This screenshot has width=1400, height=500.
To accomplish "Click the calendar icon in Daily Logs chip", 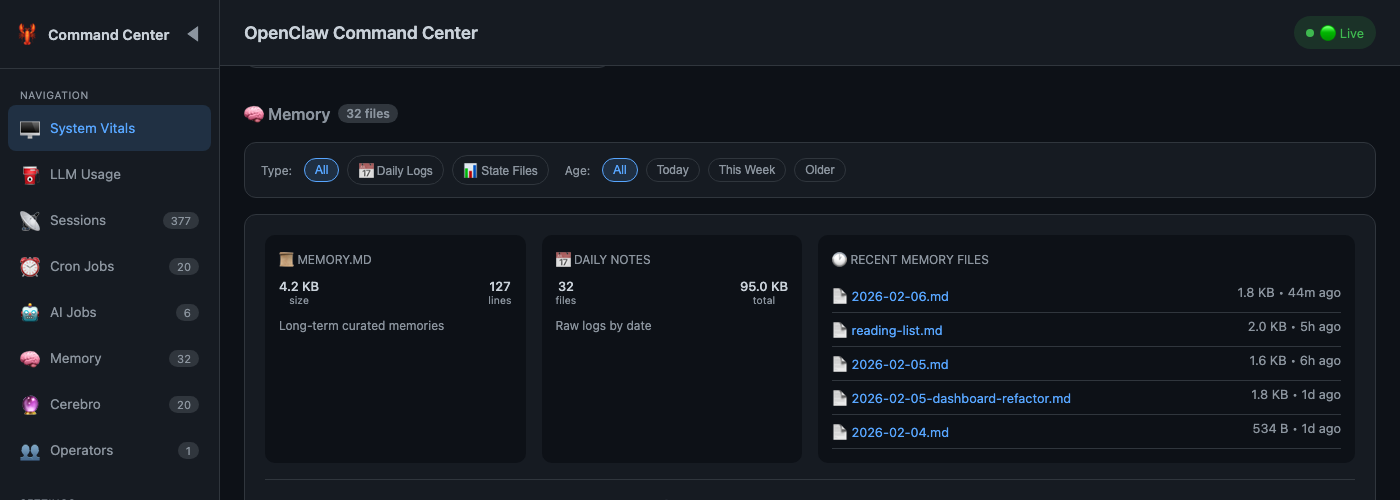I will [366, 171].
